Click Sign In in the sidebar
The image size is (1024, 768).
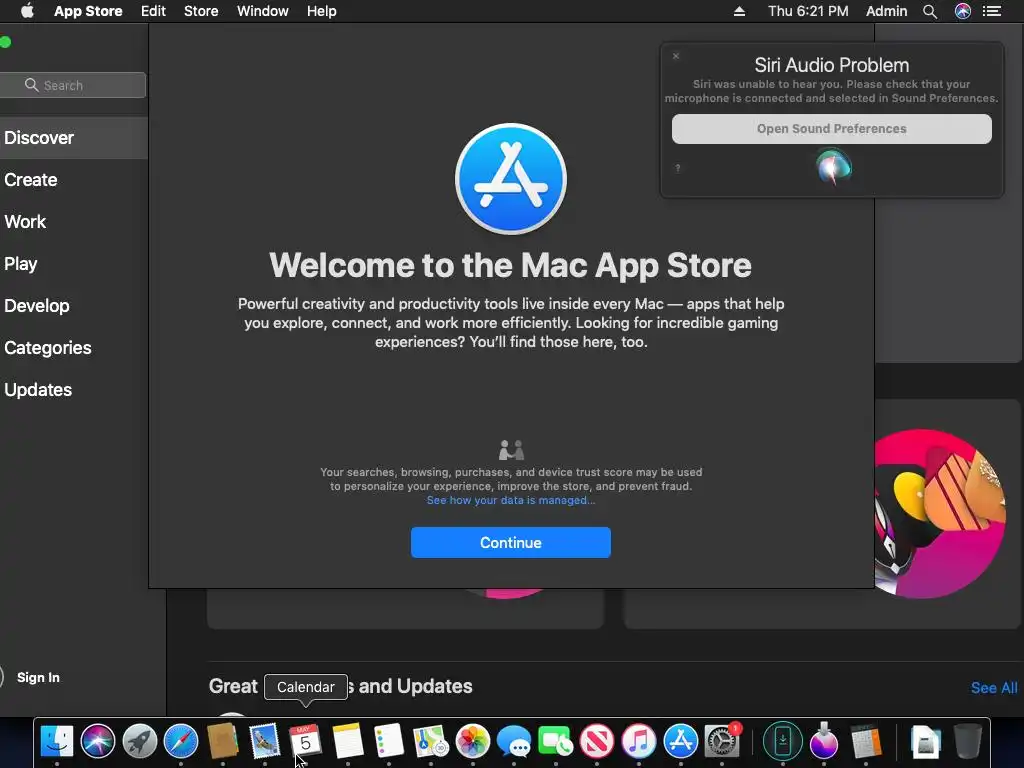click(x=38, y=677)
